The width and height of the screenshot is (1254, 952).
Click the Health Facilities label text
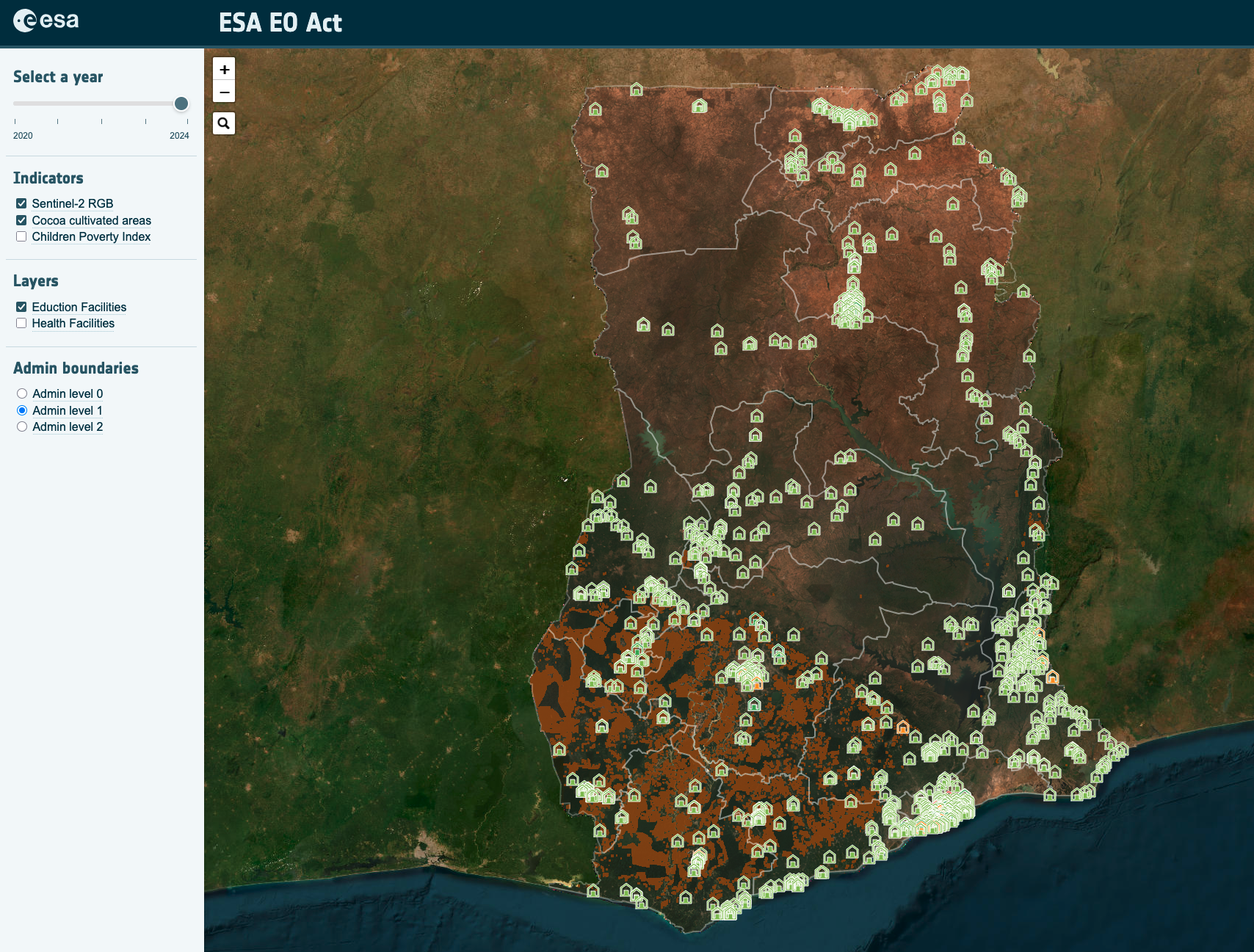point(73,323)
